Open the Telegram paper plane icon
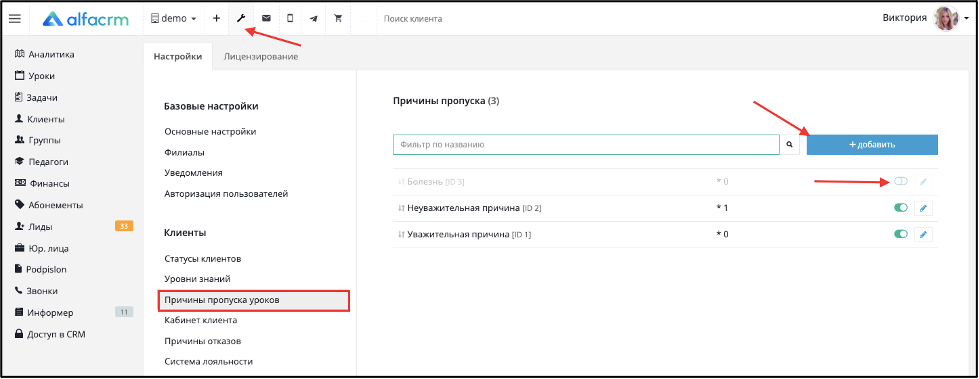979x379 pixels. click(313, 19)
